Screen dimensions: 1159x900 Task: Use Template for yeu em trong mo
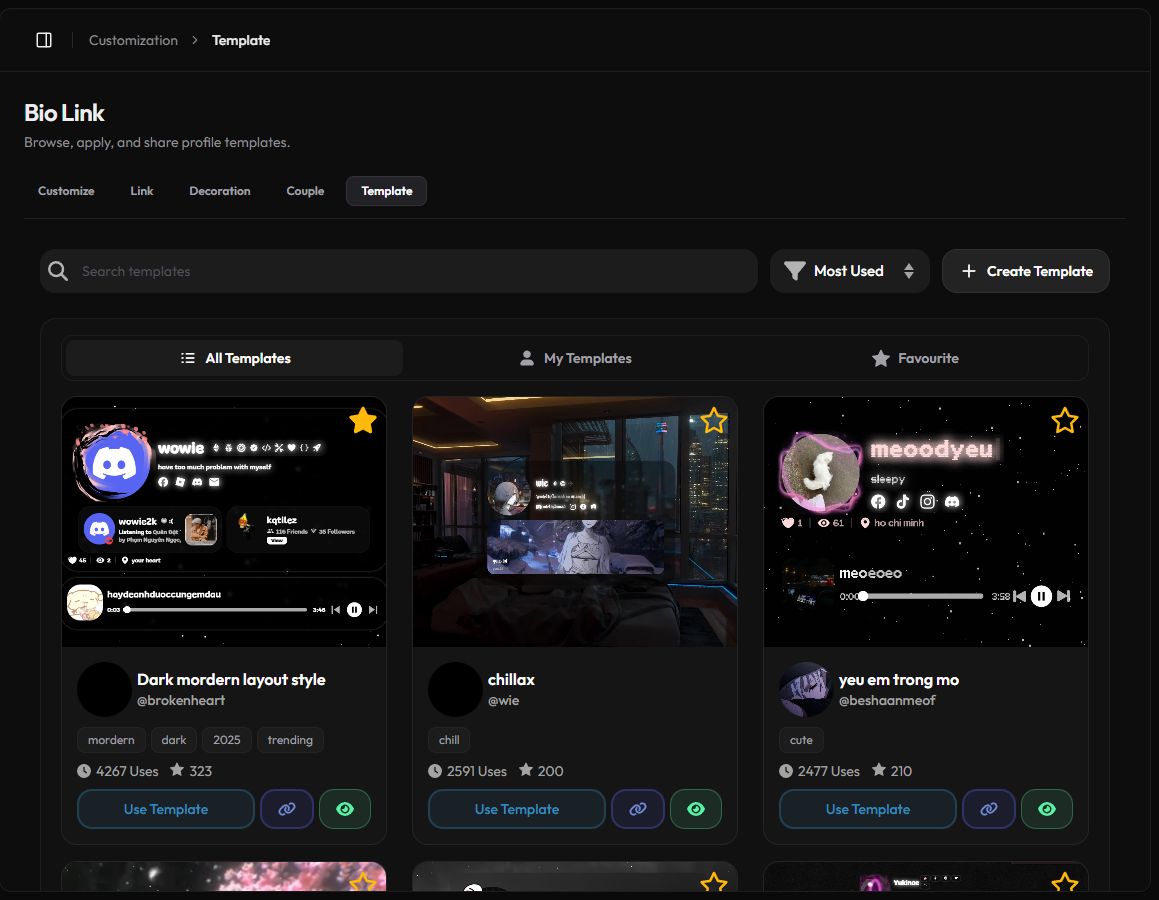pyautogui.click(x=868, y=809)
